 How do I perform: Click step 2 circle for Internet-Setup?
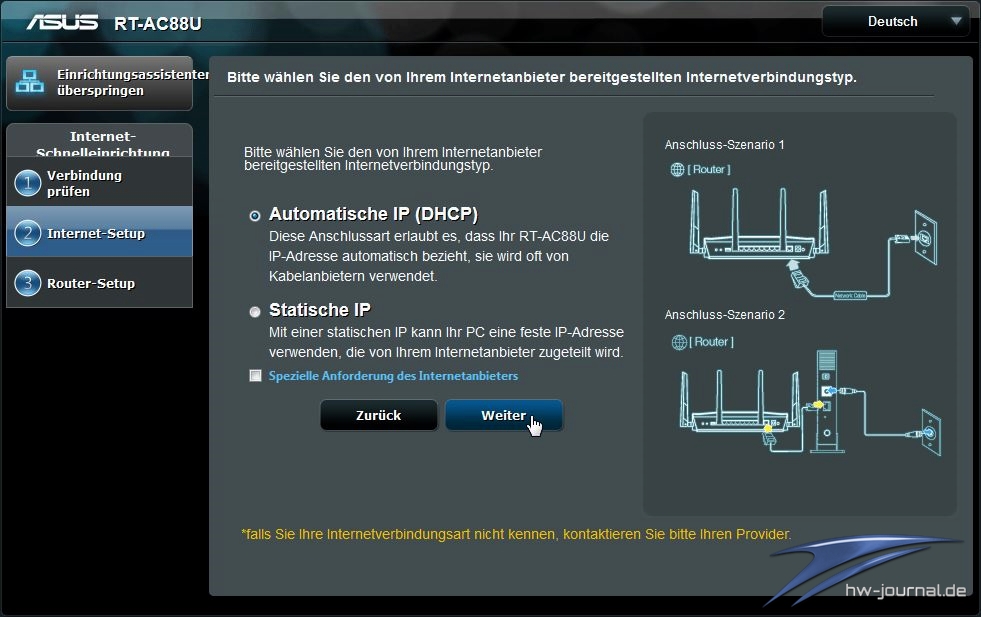pos(28,233)
